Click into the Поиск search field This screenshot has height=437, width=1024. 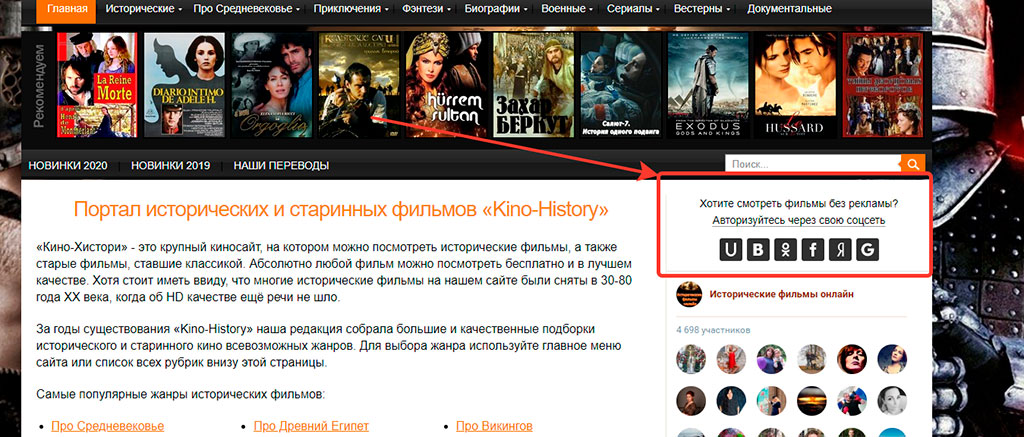[x=813, y=164]
